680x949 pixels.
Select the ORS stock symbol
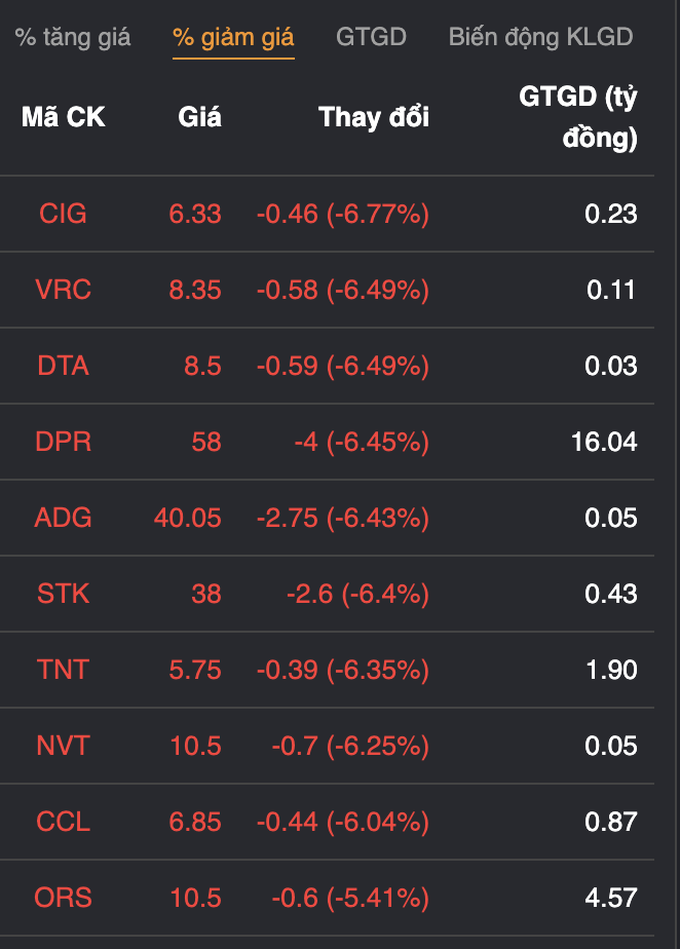pyautogui.click(x=63, y=898)
